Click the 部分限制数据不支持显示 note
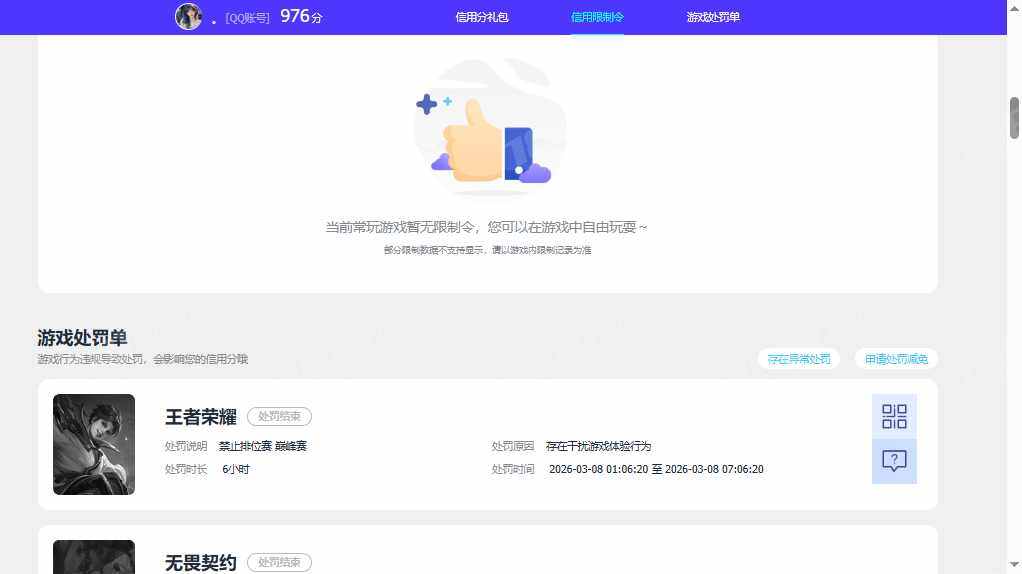The width and height of the screenshot is (1022, 574). pos(488,250)
